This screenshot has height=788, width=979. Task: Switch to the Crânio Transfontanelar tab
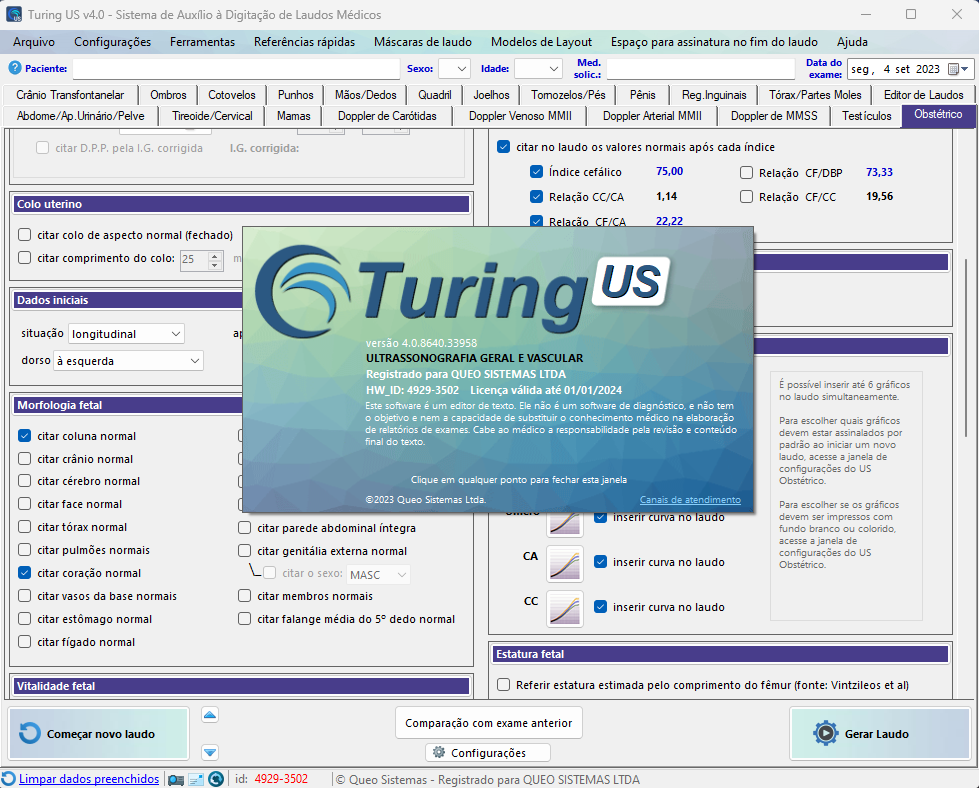pos(70,95)
